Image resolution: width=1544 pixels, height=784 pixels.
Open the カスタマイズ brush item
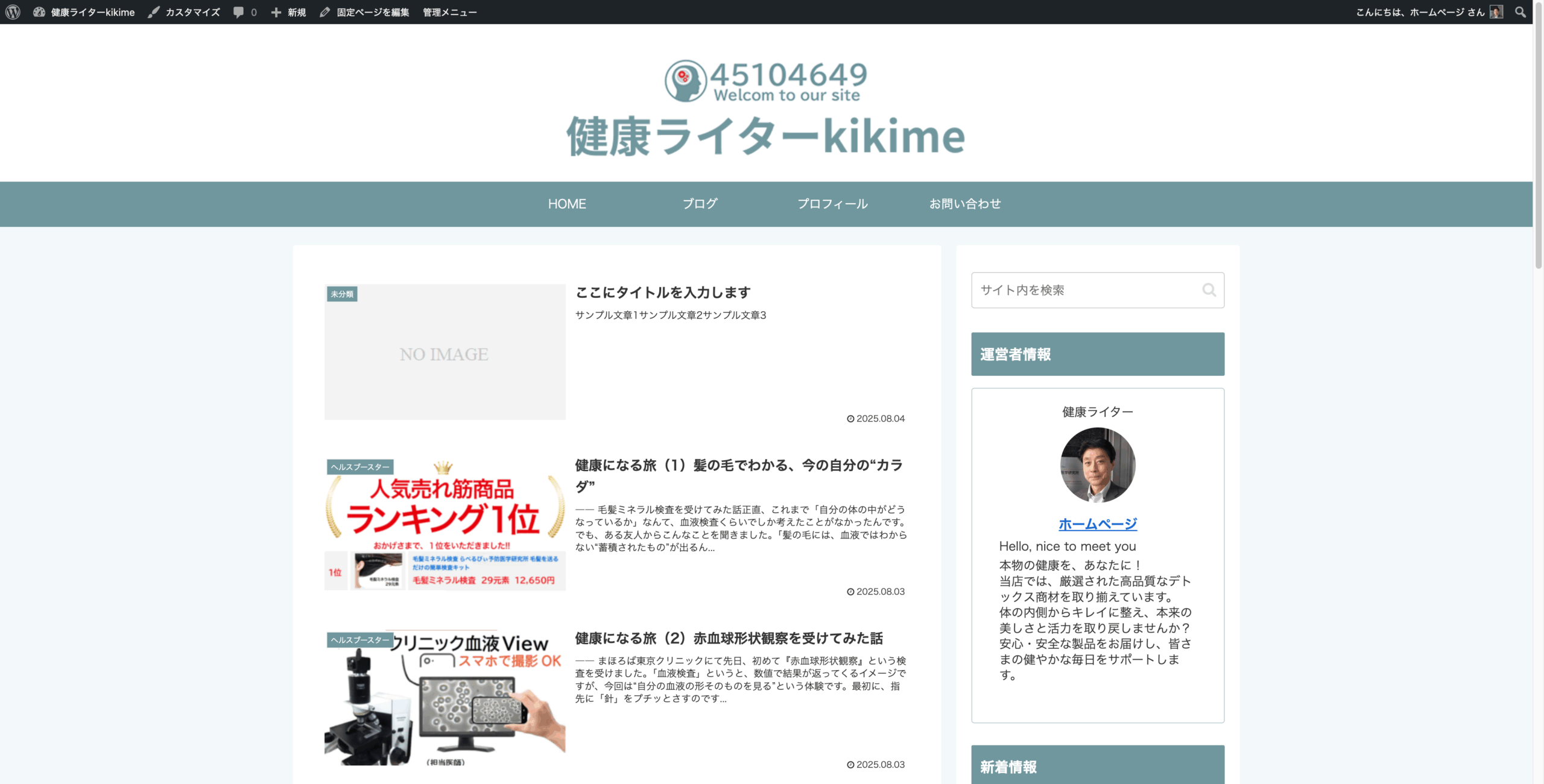[184, 12]
